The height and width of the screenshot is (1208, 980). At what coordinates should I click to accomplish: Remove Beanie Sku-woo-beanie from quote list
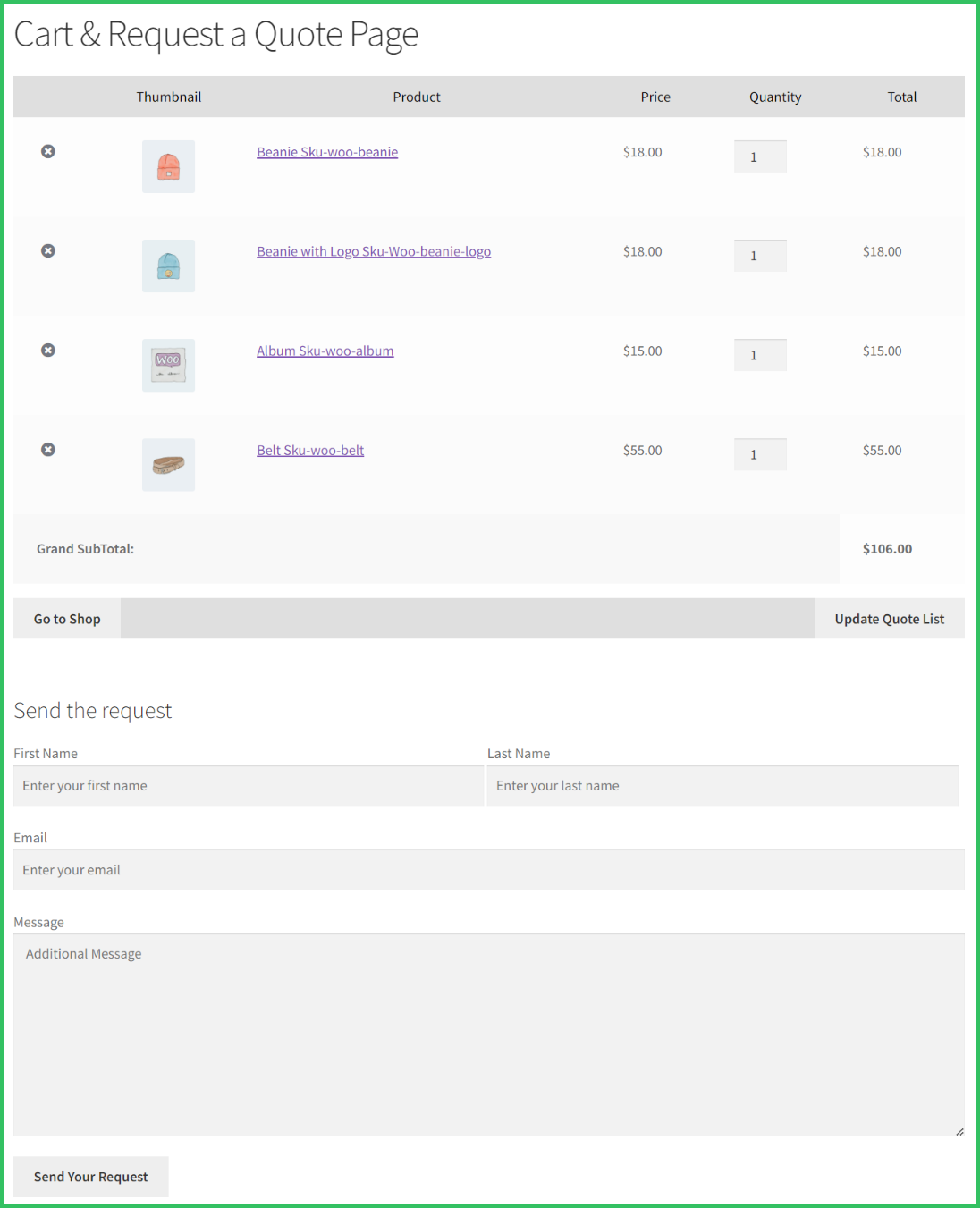coord(48,151)
